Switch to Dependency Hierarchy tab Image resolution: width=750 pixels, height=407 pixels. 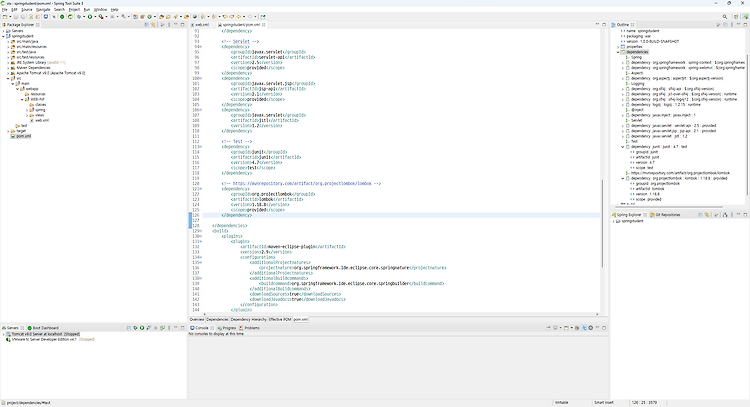click(248, 319)
